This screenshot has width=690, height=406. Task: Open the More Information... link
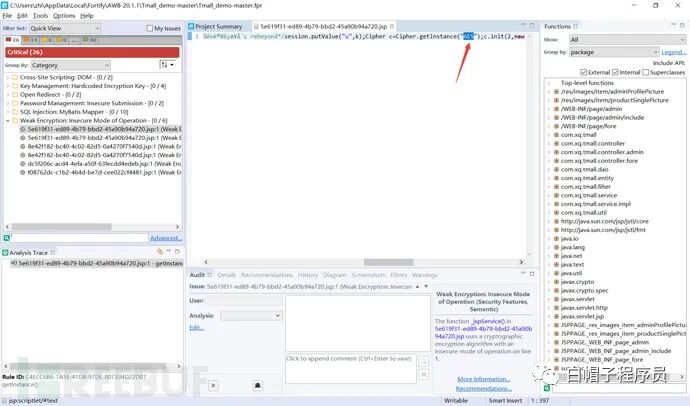(484, 379)
